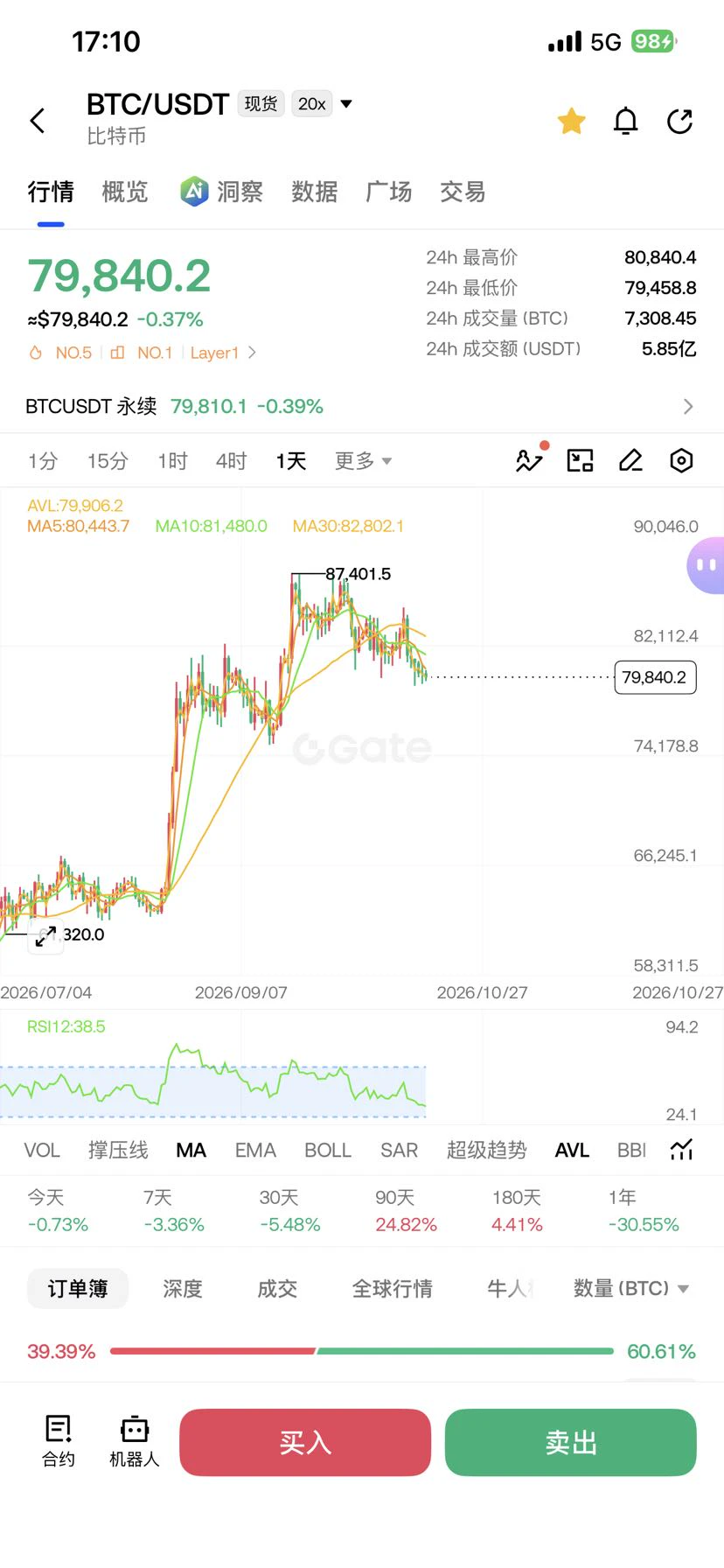
Task: Toggle the VOL indicator
Action: point(42,1150)
